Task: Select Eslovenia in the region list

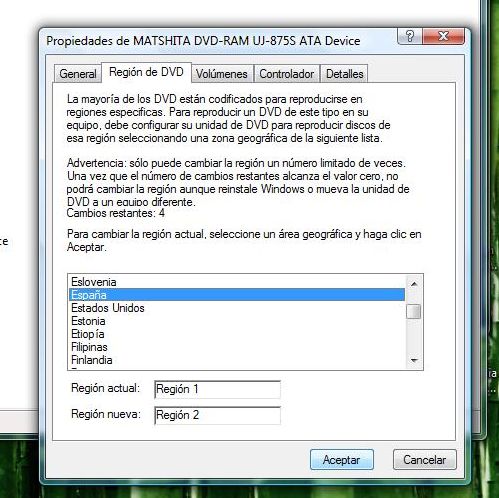Action: pos(237,282)
